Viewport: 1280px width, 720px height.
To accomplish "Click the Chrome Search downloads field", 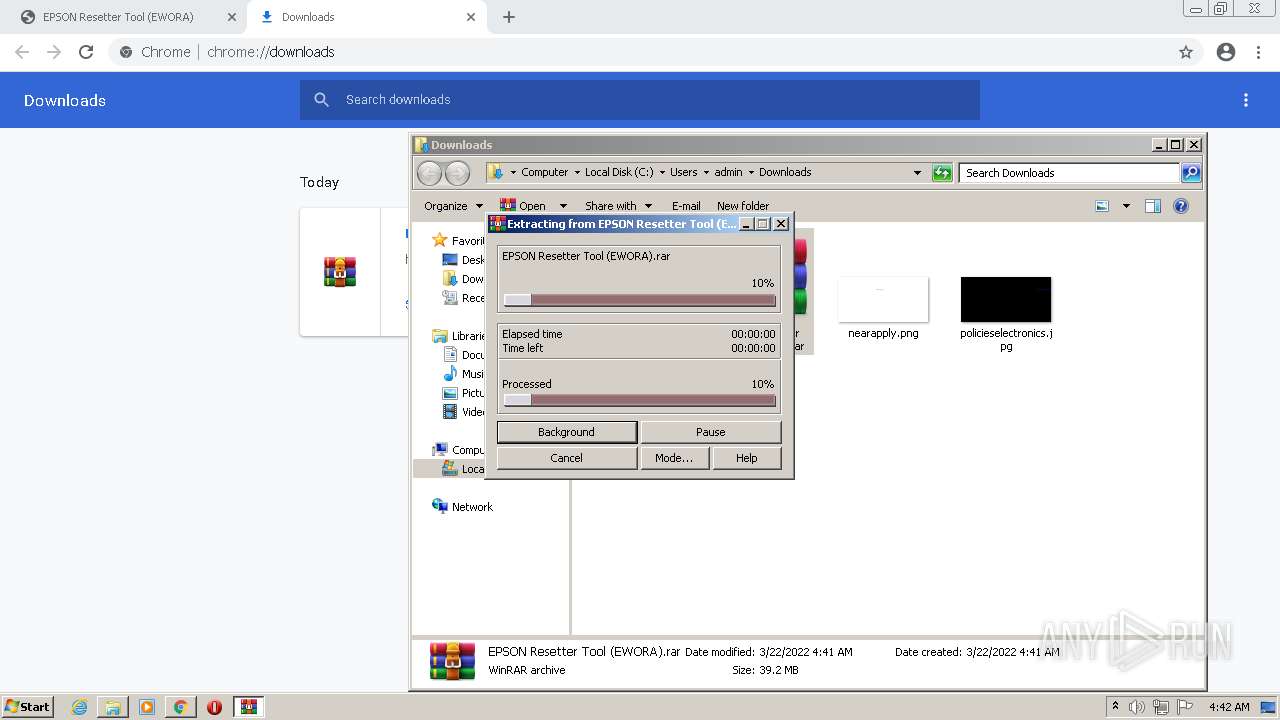I will (640, 100).
